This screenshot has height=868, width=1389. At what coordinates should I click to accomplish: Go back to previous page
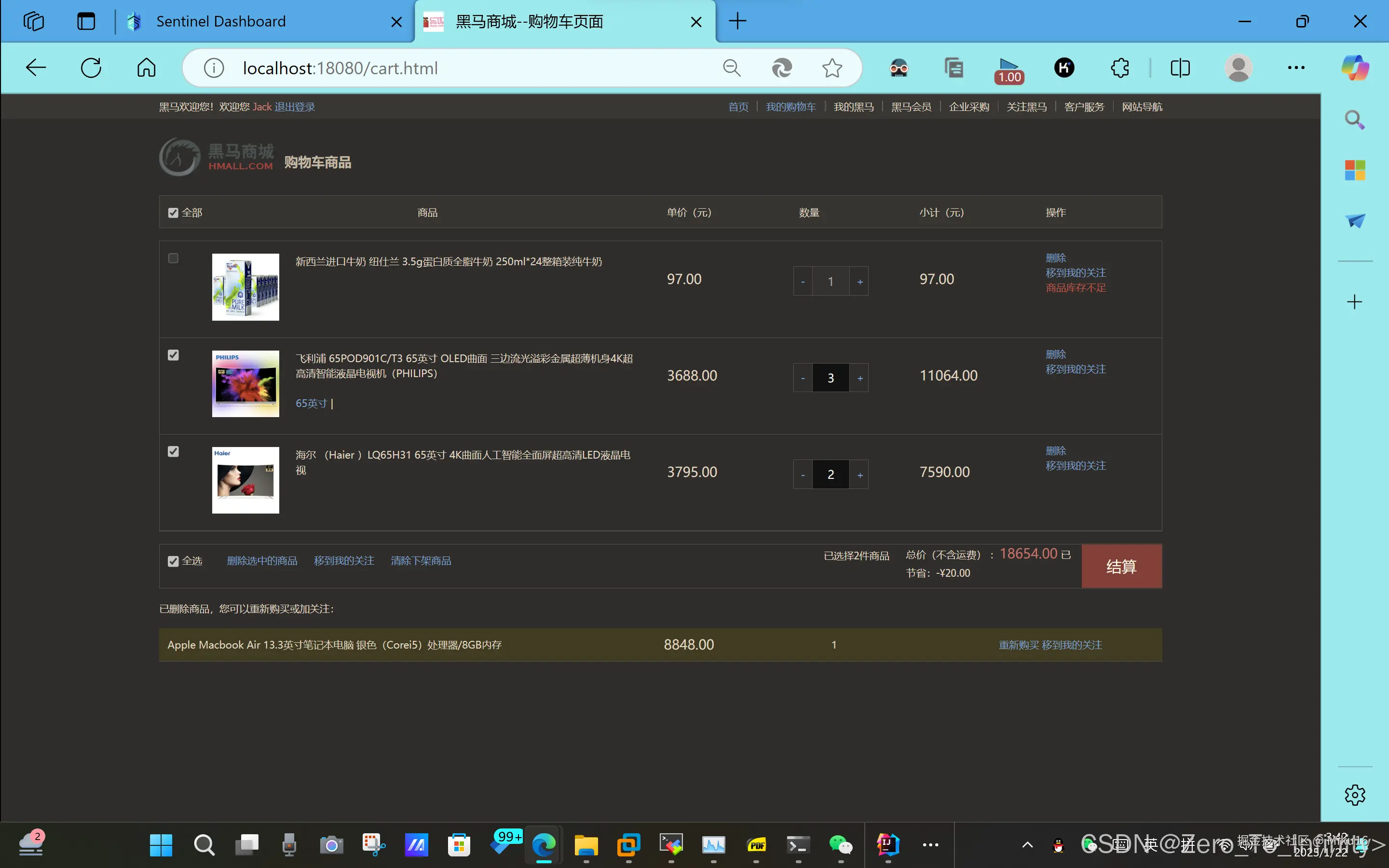tap(36, 68)
